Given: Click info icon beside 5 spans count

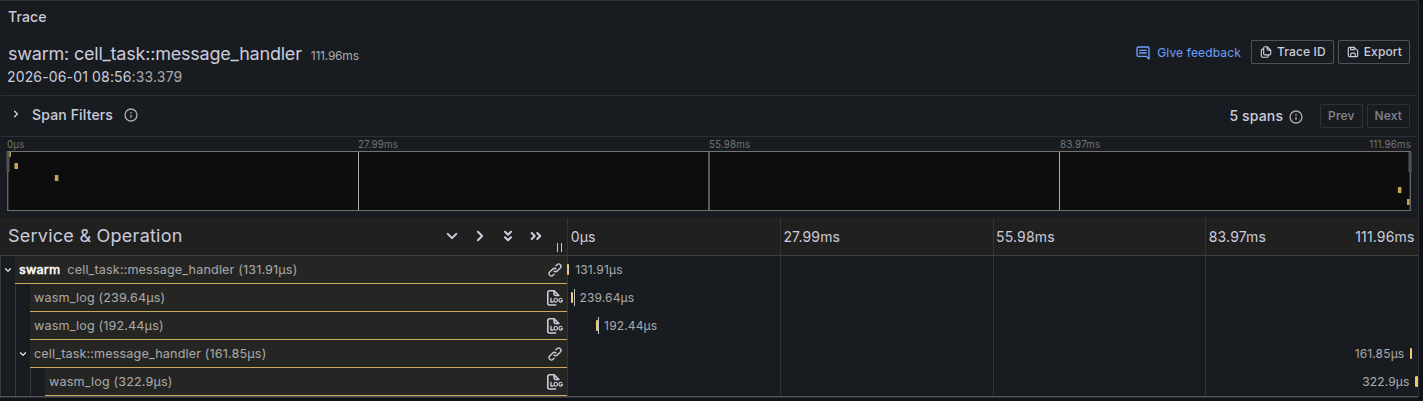Looking at the screenshot, I should pyautogui.click(x=1296, y=116).
